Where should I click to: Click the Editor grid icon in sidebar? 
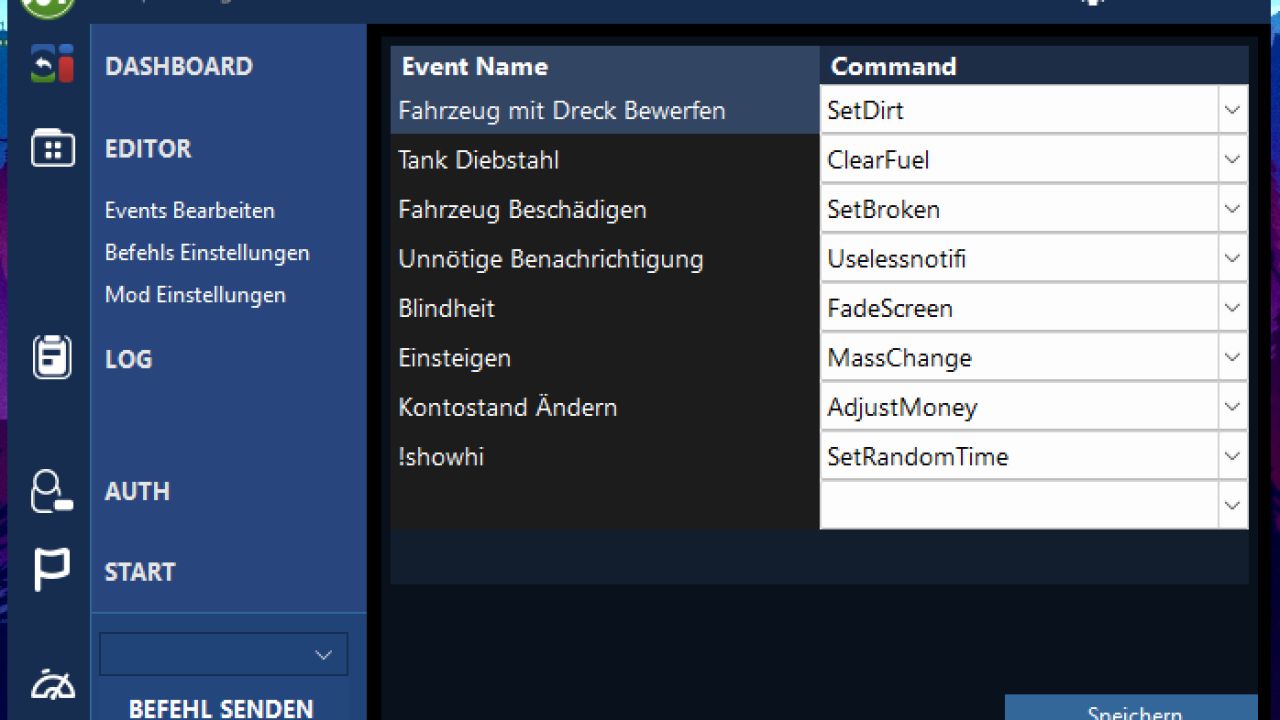(x=53, y=148)
